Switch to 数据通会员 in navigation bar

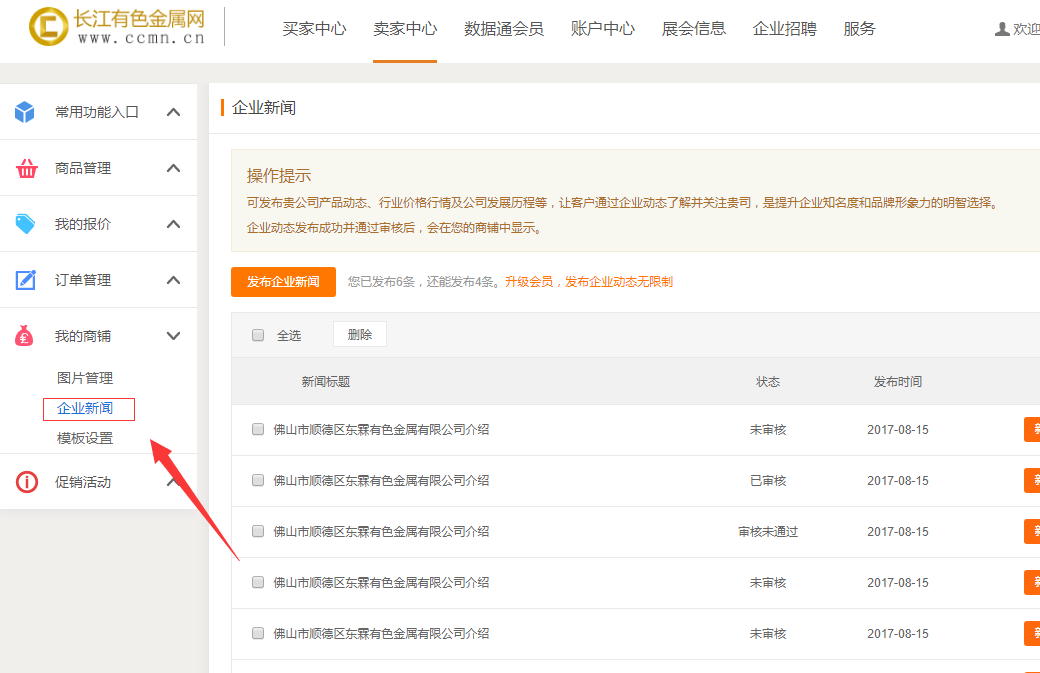click(503, 29)
